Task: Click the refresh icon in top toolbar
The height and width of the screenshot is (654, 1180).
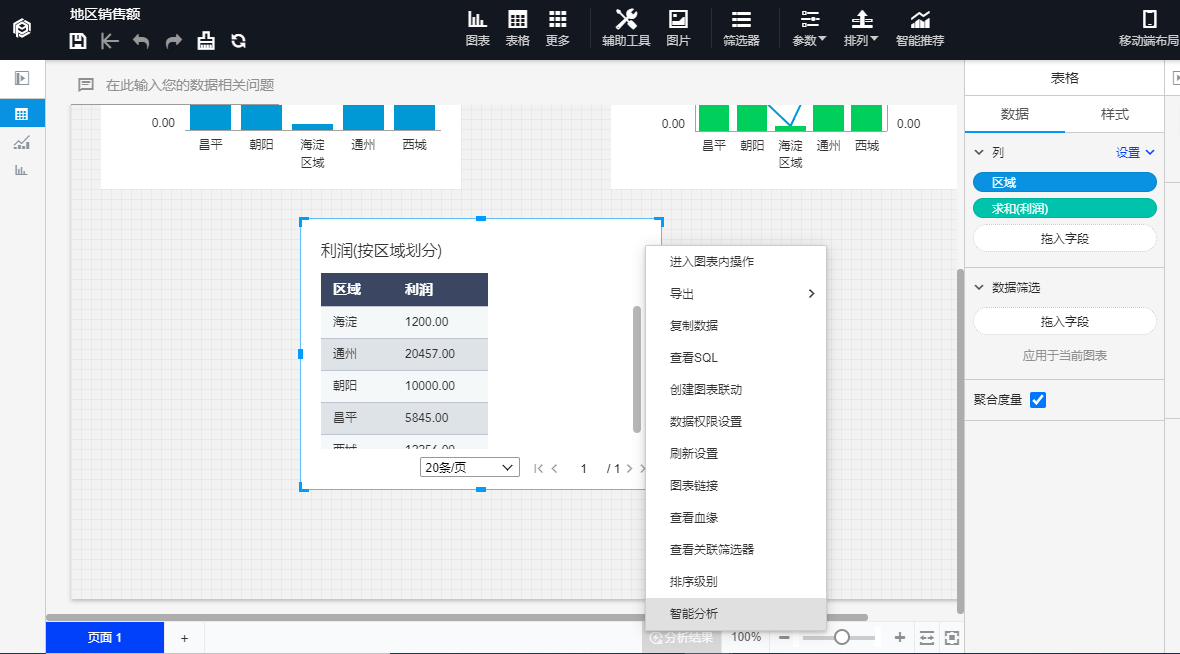Action: pyautogui.click(x=238, y=41)
